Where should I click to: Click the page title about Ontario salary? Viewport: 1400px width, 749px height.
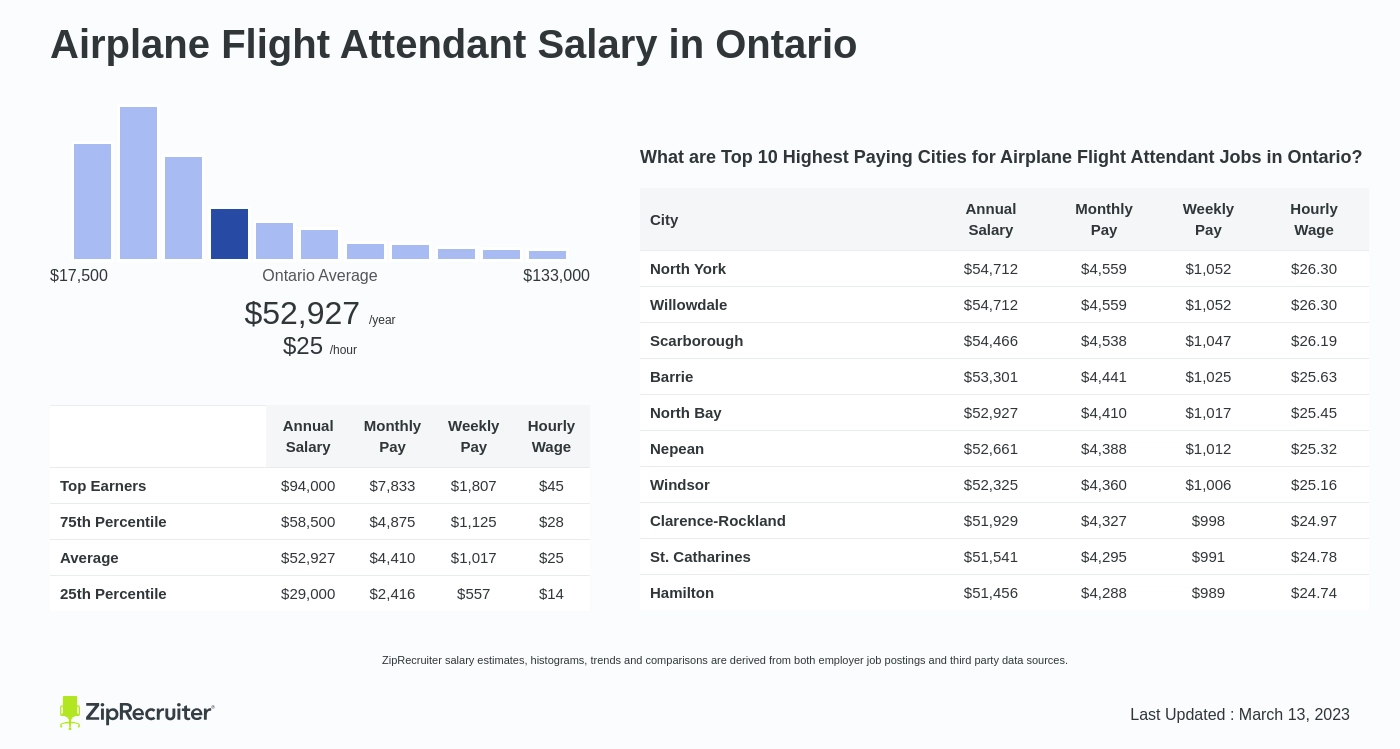(x=453, y=44)
